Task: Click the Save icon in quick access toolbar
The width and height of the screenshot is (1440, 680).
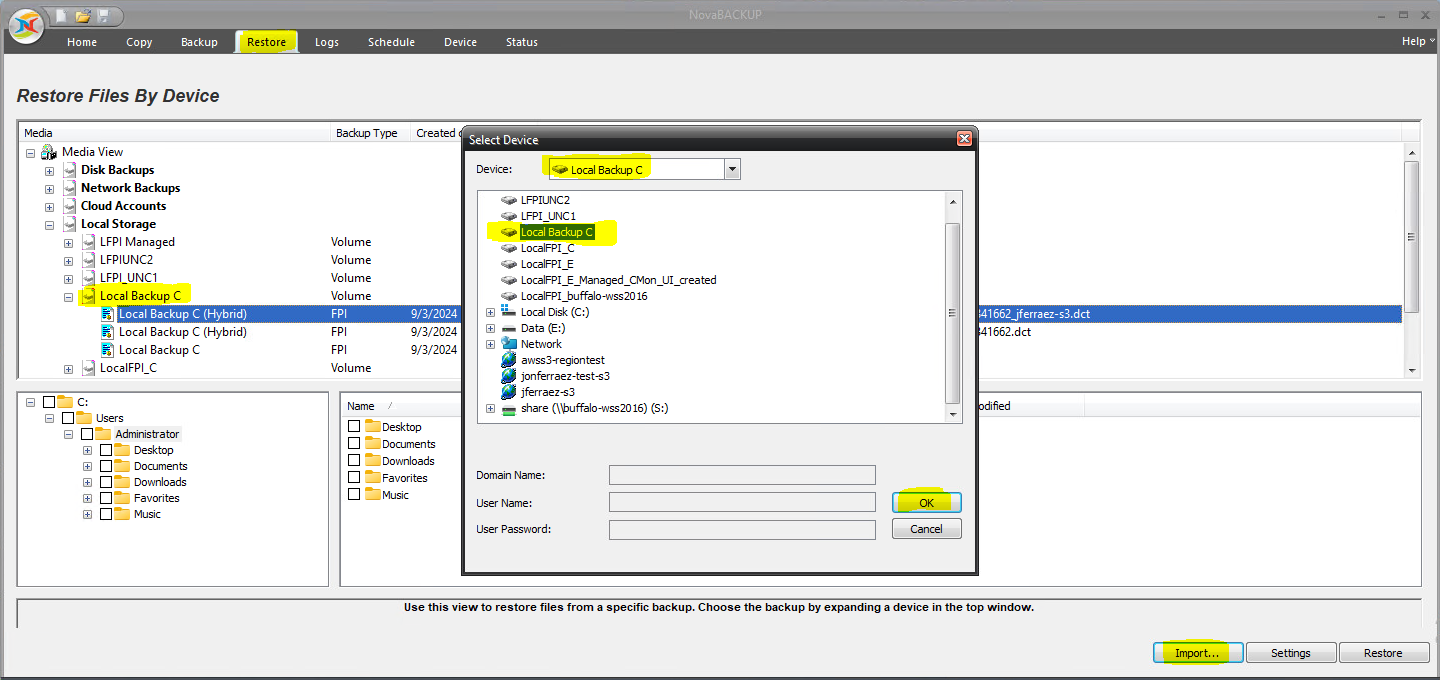Action: pos(103,16)
